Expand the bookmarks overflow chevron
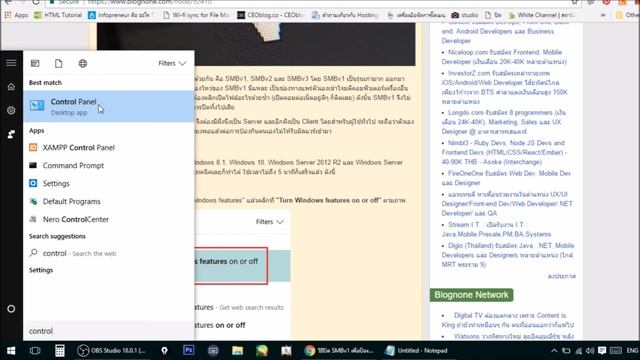640x360 pixels. (603, 15)
